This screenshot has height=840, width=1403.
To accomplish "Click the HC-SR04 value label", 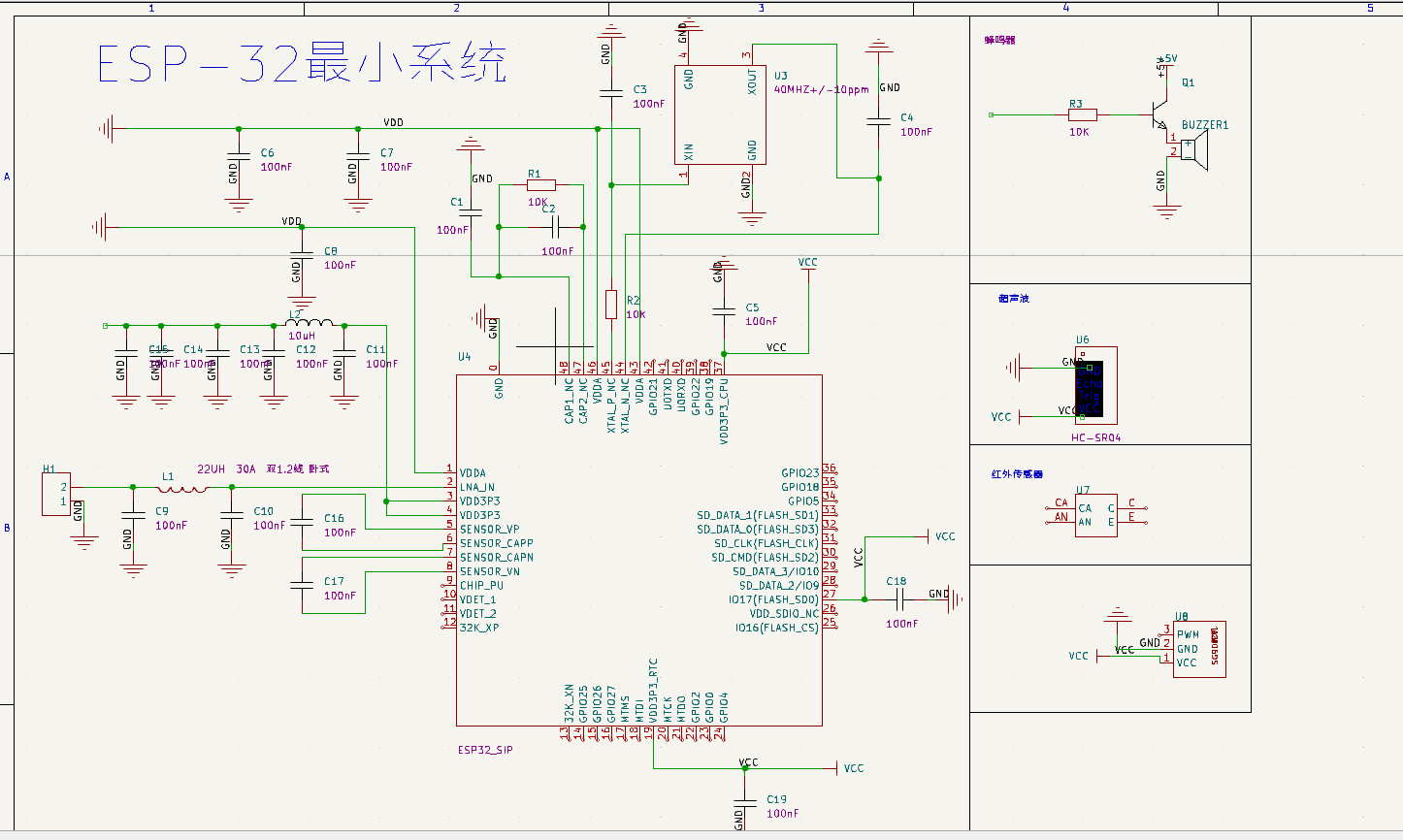I will [x=1096, y=437].
